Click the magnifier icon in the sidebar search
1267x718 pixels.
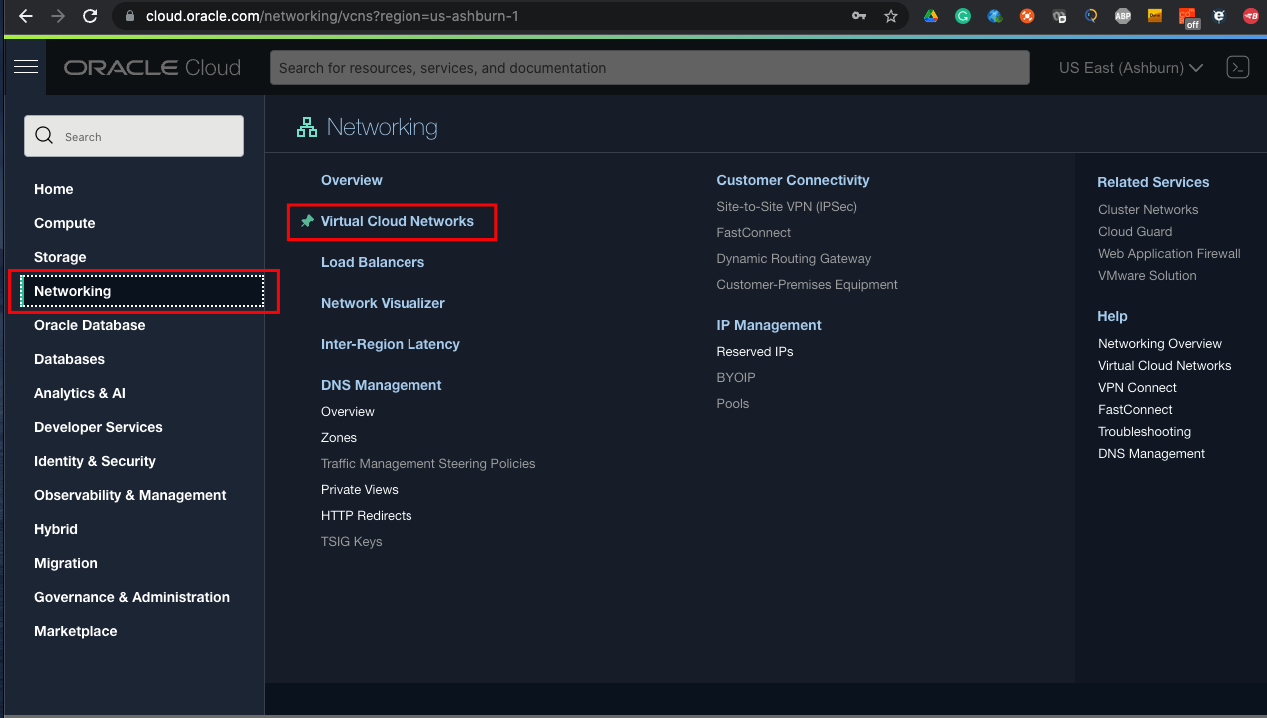click(44, 136)
